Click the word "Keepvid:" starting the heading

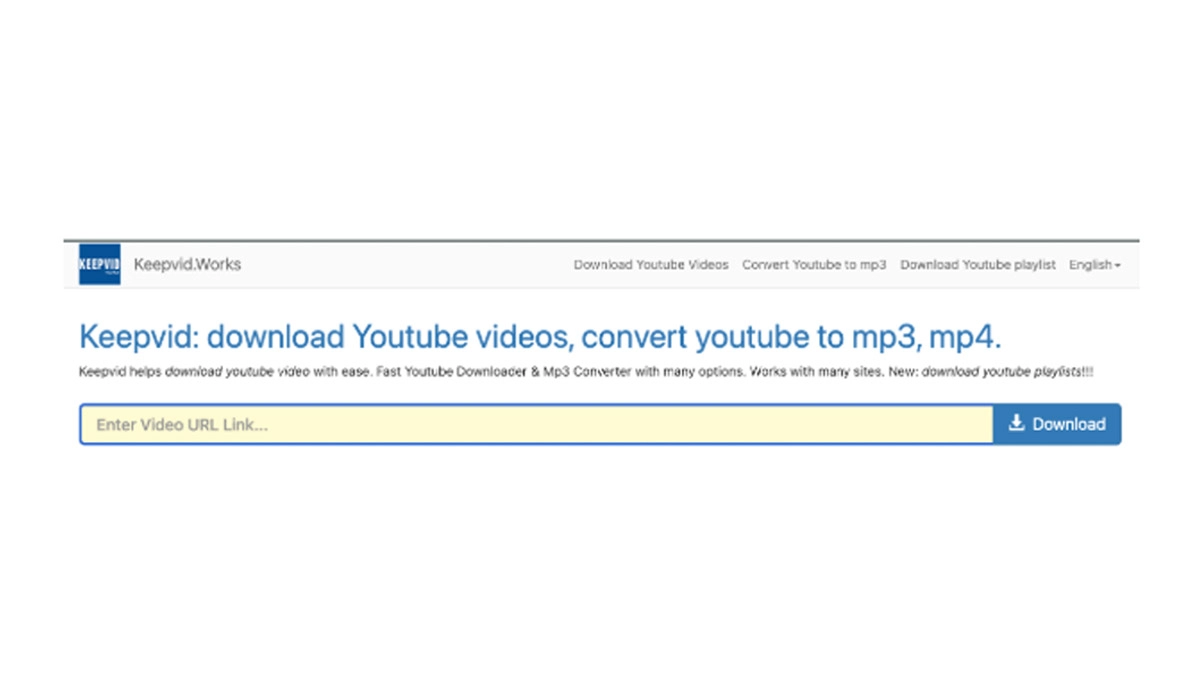(138, 337)
